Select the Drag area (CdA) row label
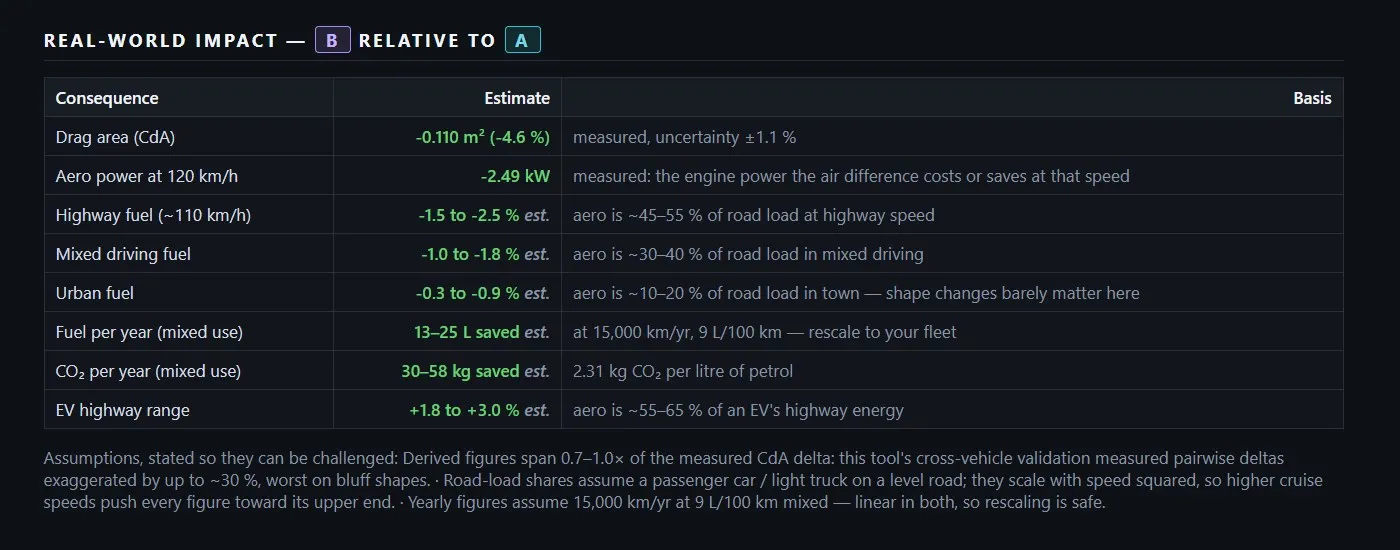This screenshot has height=550, width=1400. pos(115,137)
